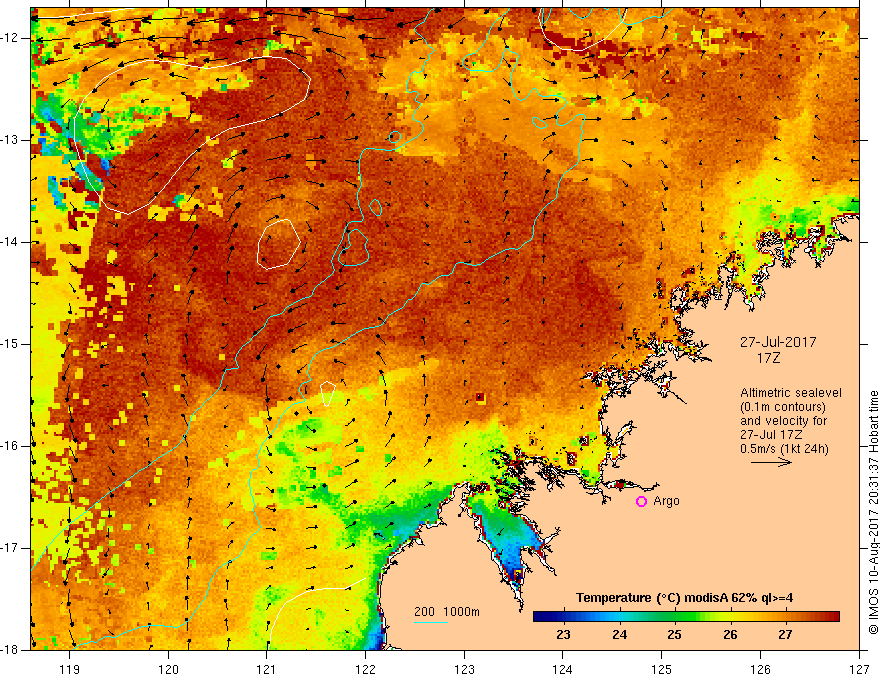Click the colorbar value 25

coord(674,635)
